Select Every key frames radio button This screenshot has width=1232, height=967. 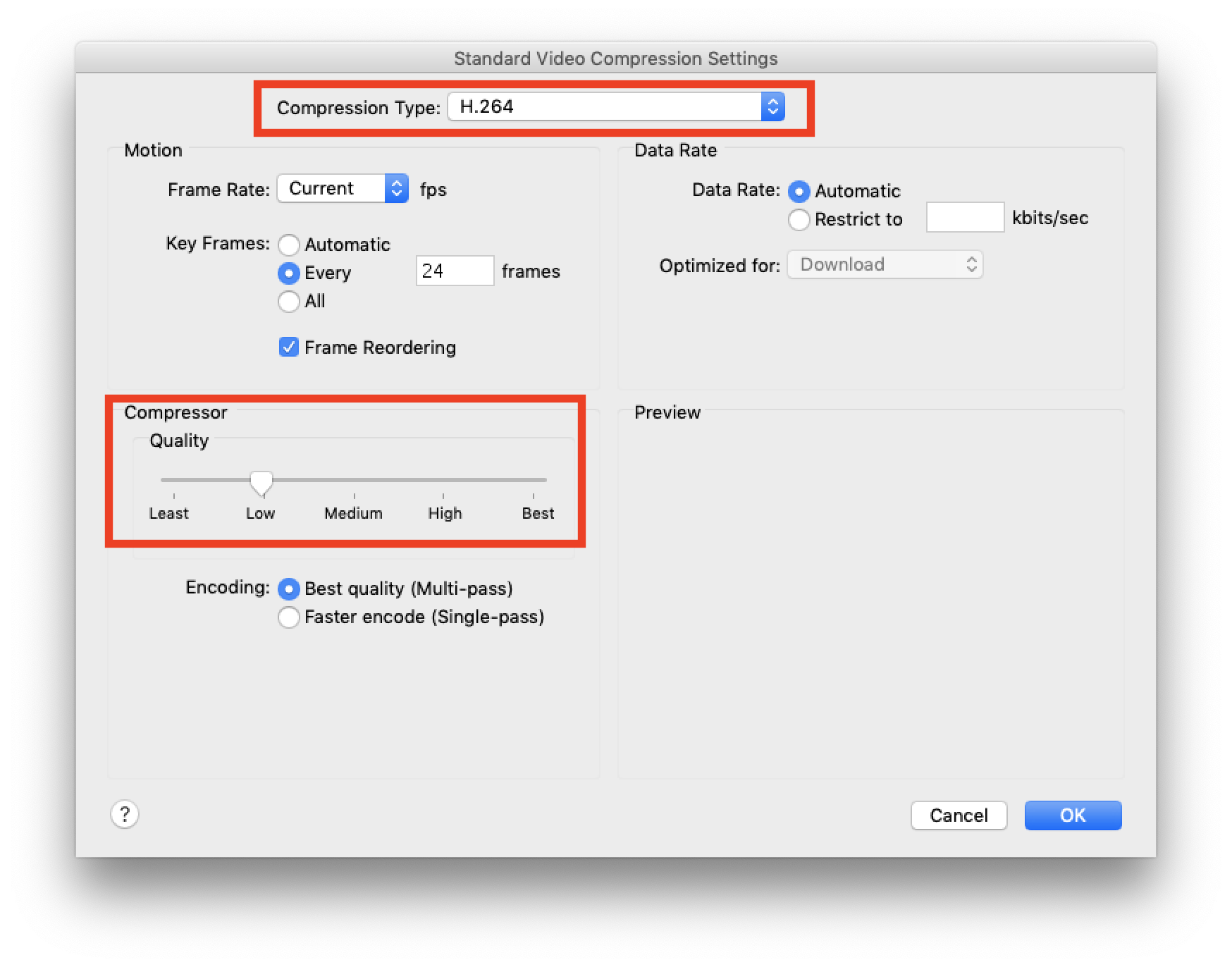point(288,273)
